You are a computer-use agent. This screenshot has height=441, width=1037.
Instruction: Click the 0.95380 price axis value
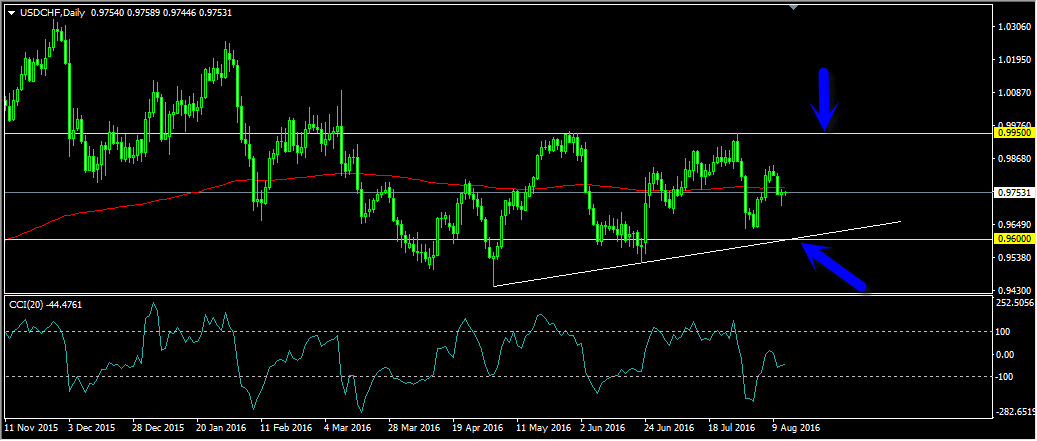1016,257
